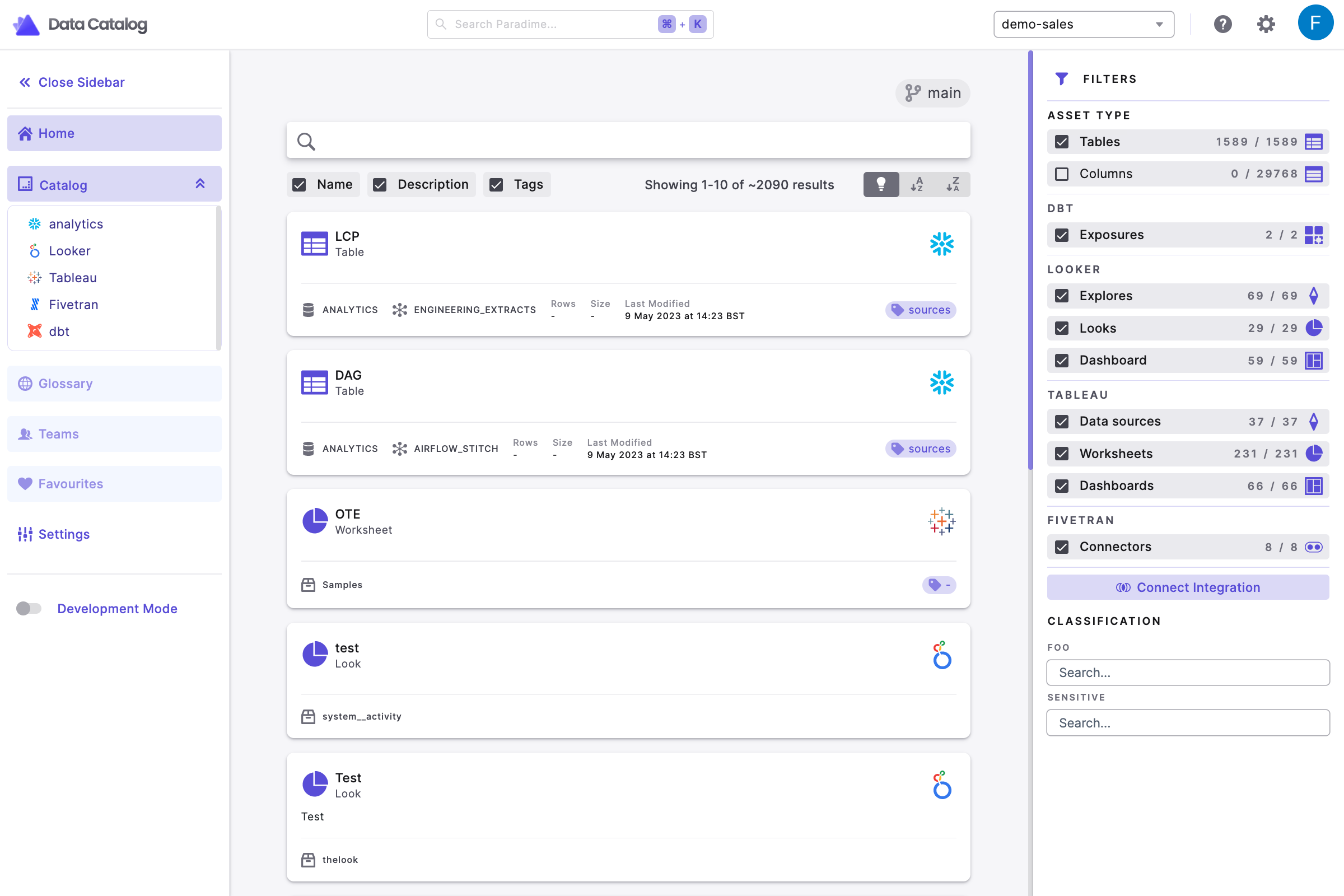The height and width of the screenshot is (896, 1344).
Task: Click the filters panel vertical scrollbar
Action: click(x=1030, y=260)
